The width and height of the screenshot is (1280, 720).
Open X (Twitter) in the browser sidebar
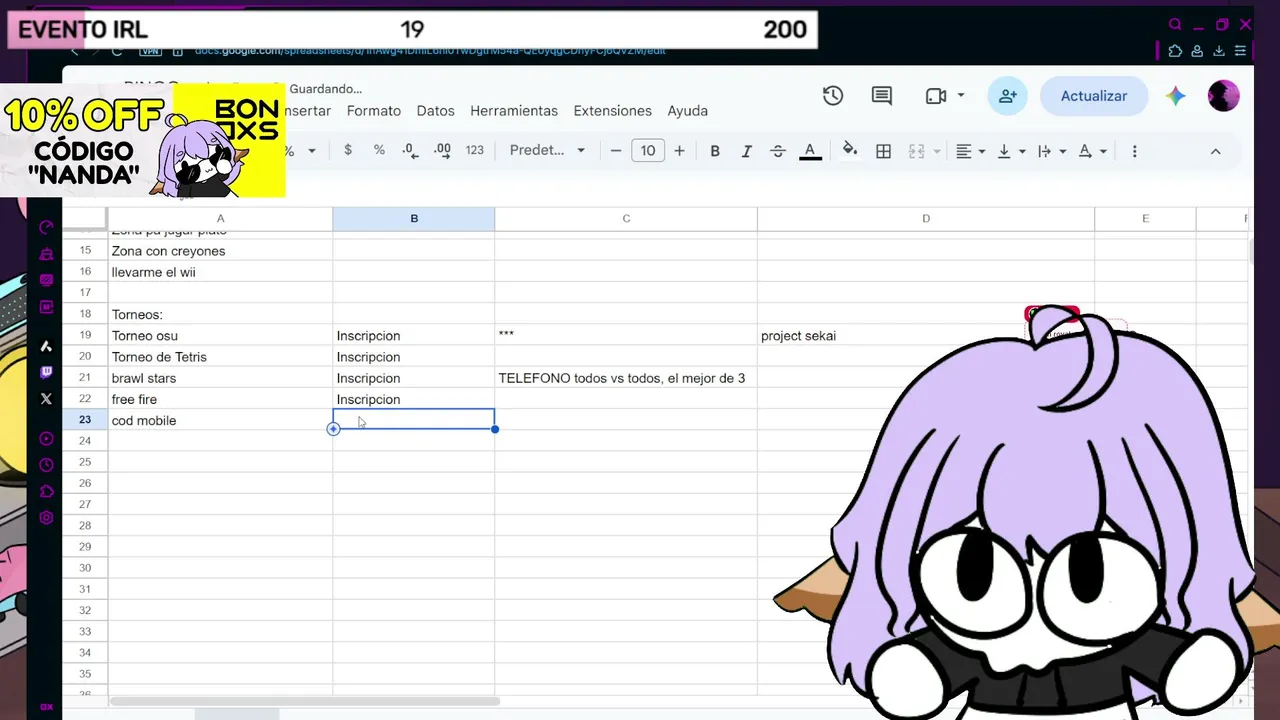pyautogui.click(x=46, y=398)
